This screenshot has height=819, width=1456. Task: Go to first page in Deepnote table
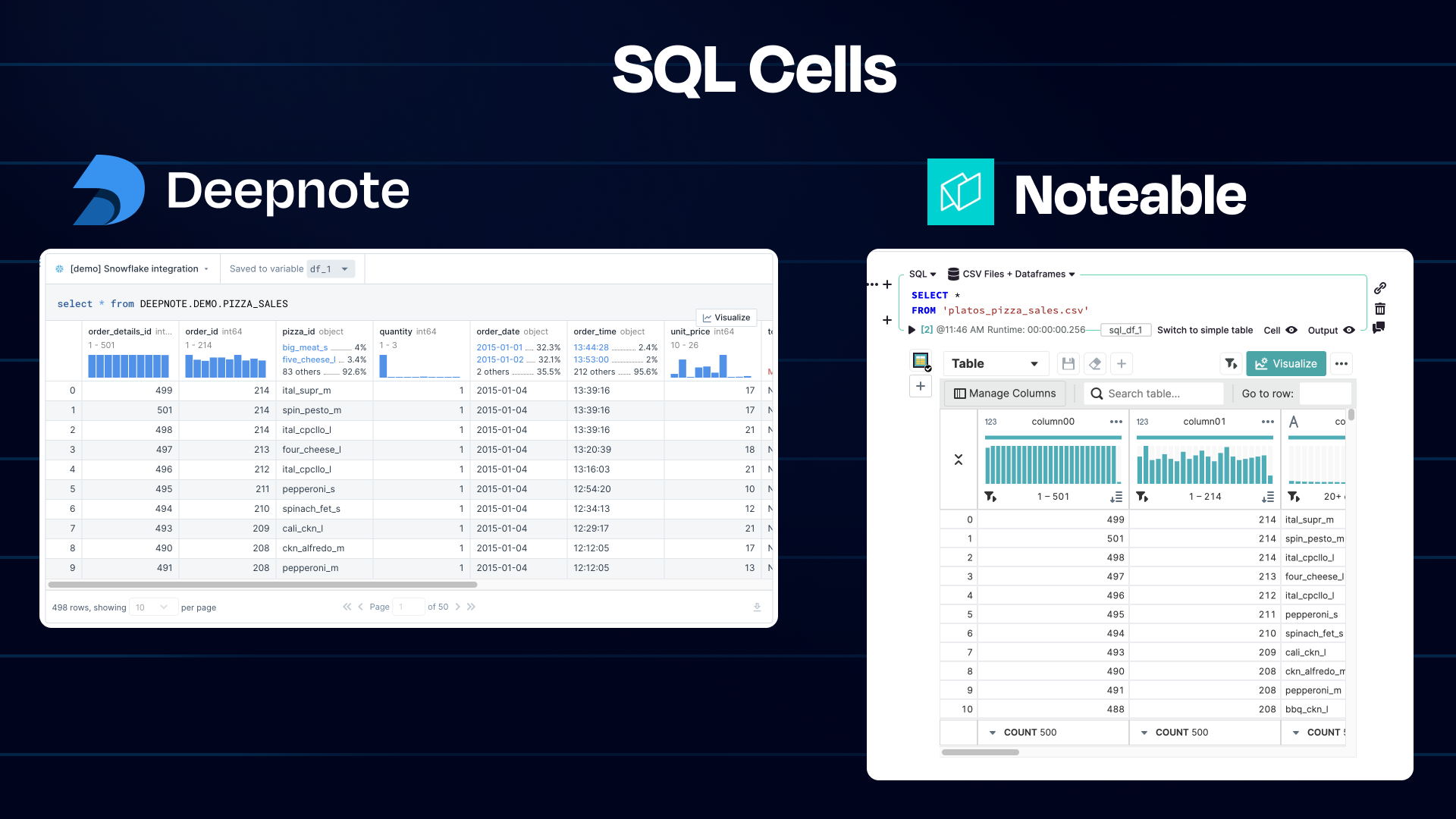[x=347, y=607]
